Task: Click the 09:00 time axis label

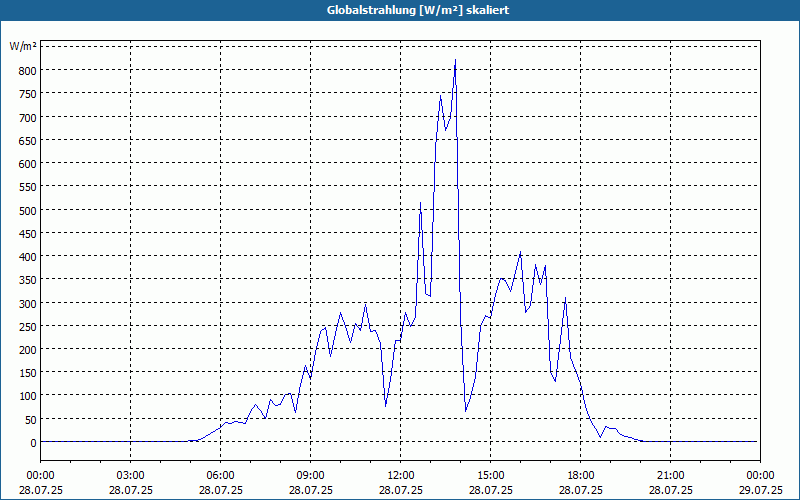Action: [x=311, y=476]
